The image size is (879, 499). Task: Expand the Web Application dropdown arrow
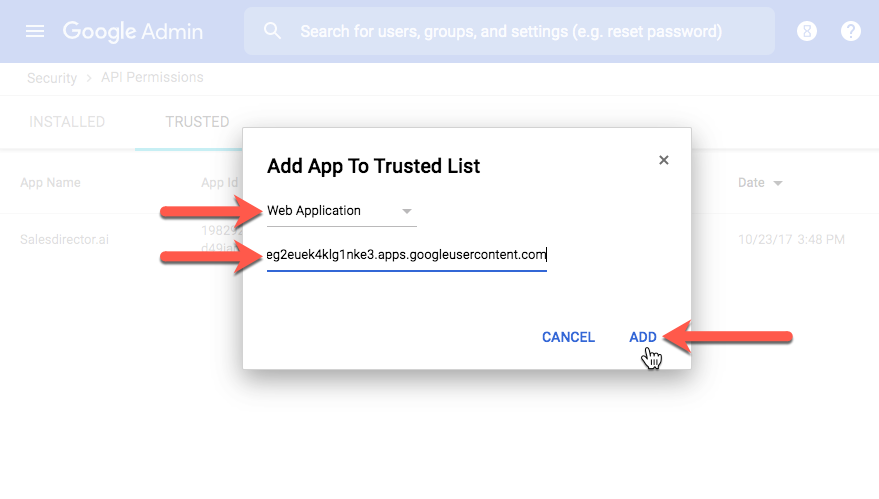click(x=407, y=211)
